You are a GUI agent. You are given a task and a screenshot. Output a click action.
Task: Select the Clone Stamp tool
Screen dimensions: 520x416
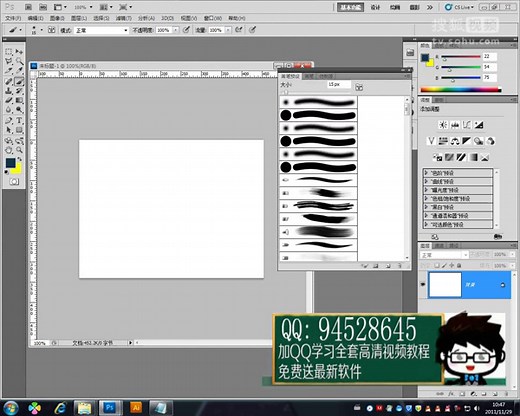point(9,91)
